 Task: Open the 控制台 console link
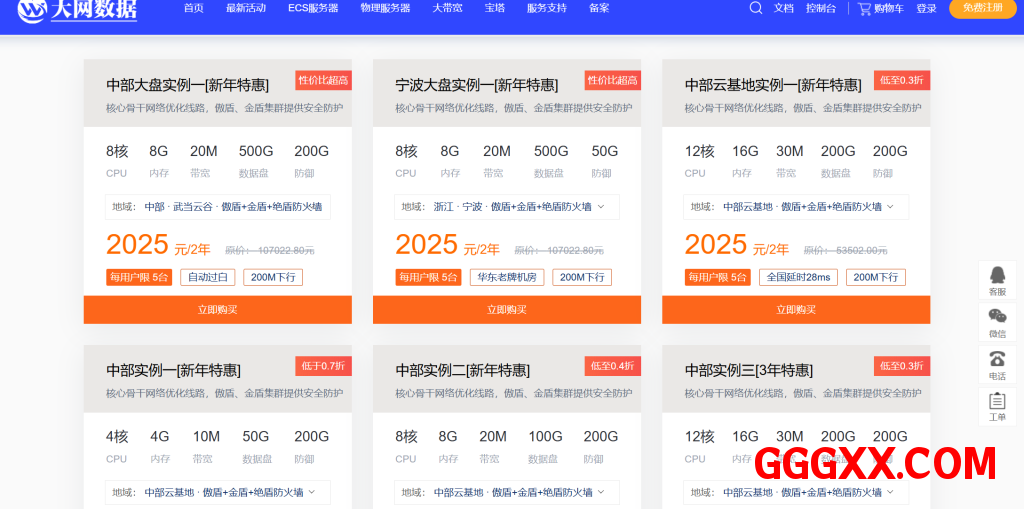821,8
